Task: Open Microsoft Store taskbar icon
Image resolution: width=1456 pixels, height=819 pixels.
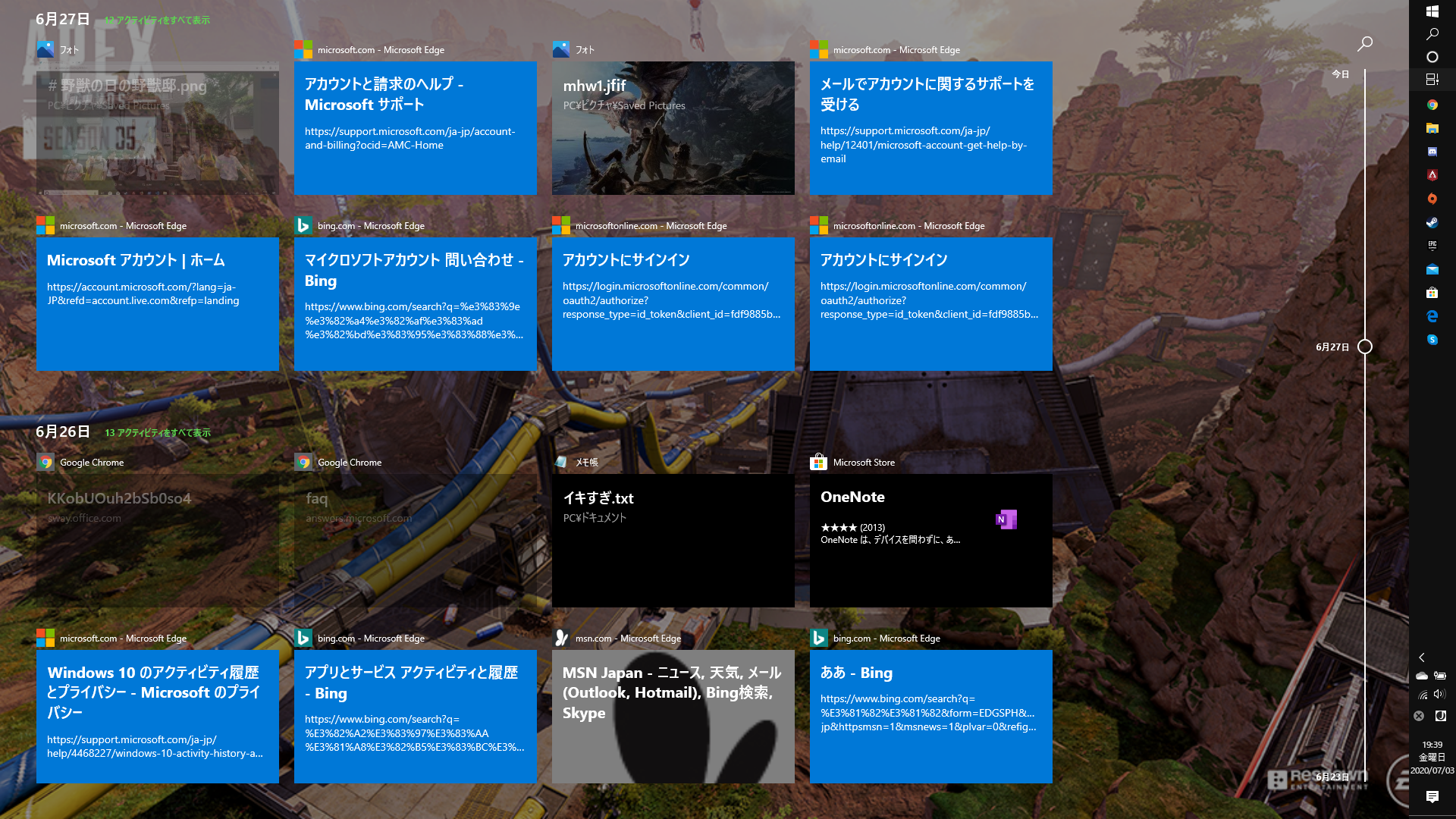Action: (x=1432, y=293)
